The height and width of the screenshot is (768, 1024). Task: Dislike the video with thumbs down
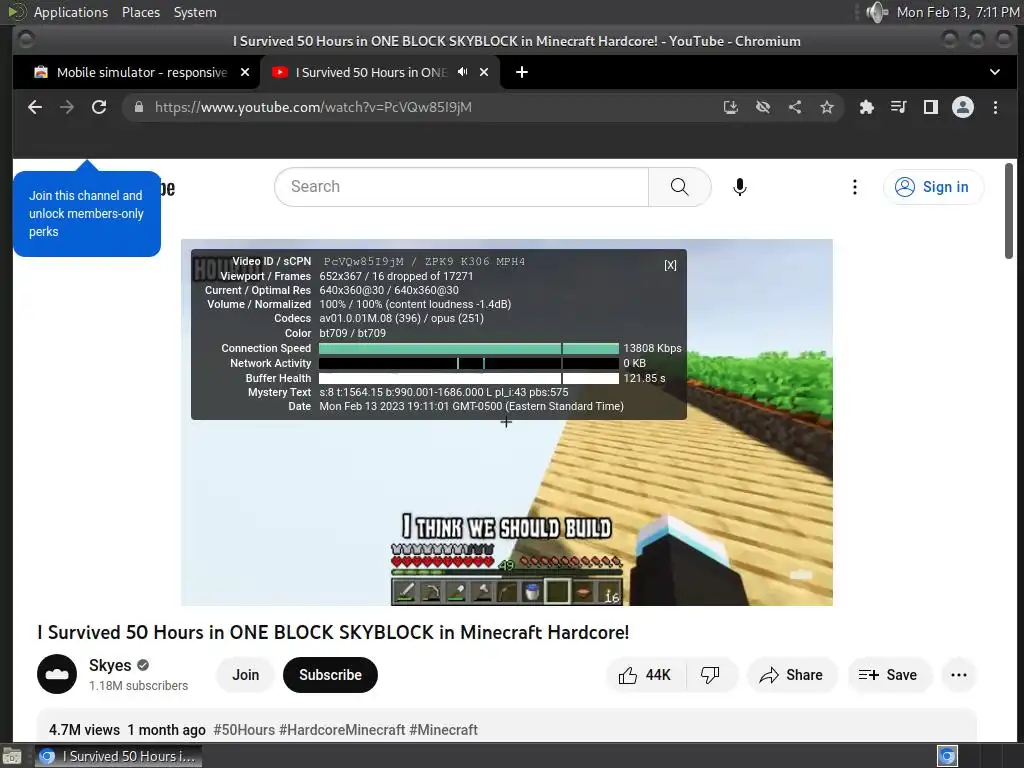[711, 675]
